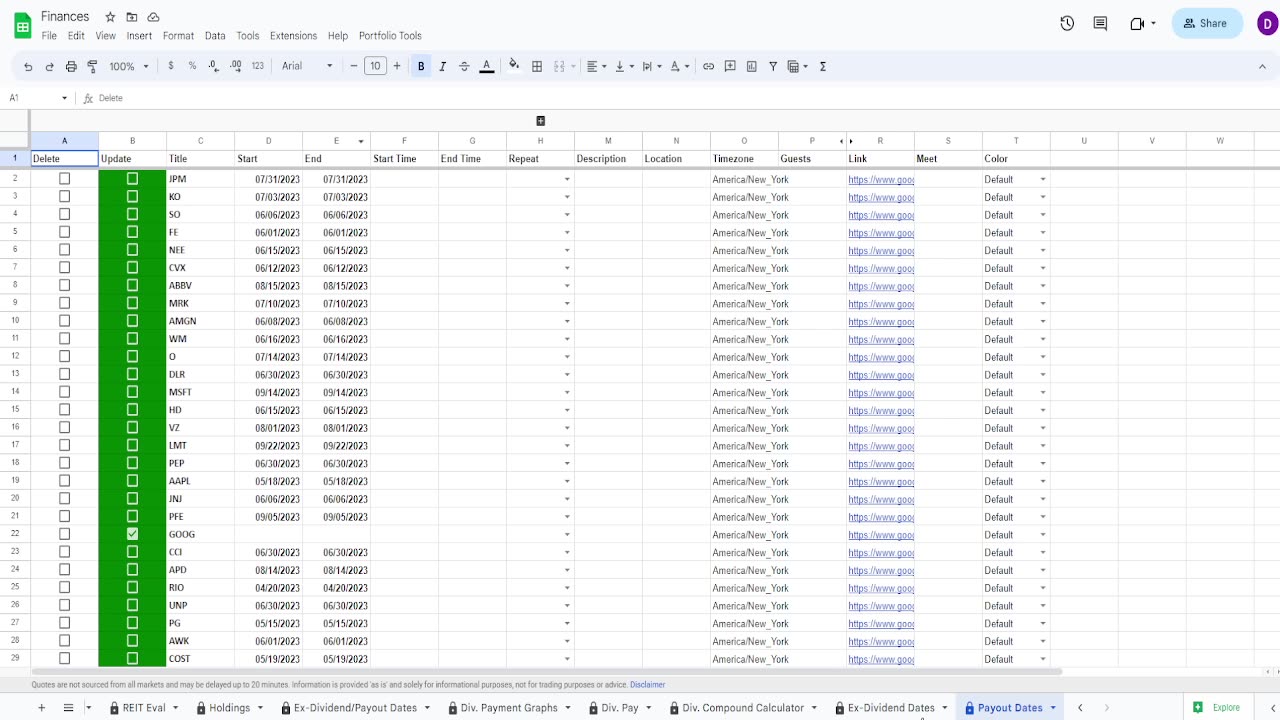Toggle italic formatting
The width and height of the screenshot is (1280, 720).
(442, 66)
